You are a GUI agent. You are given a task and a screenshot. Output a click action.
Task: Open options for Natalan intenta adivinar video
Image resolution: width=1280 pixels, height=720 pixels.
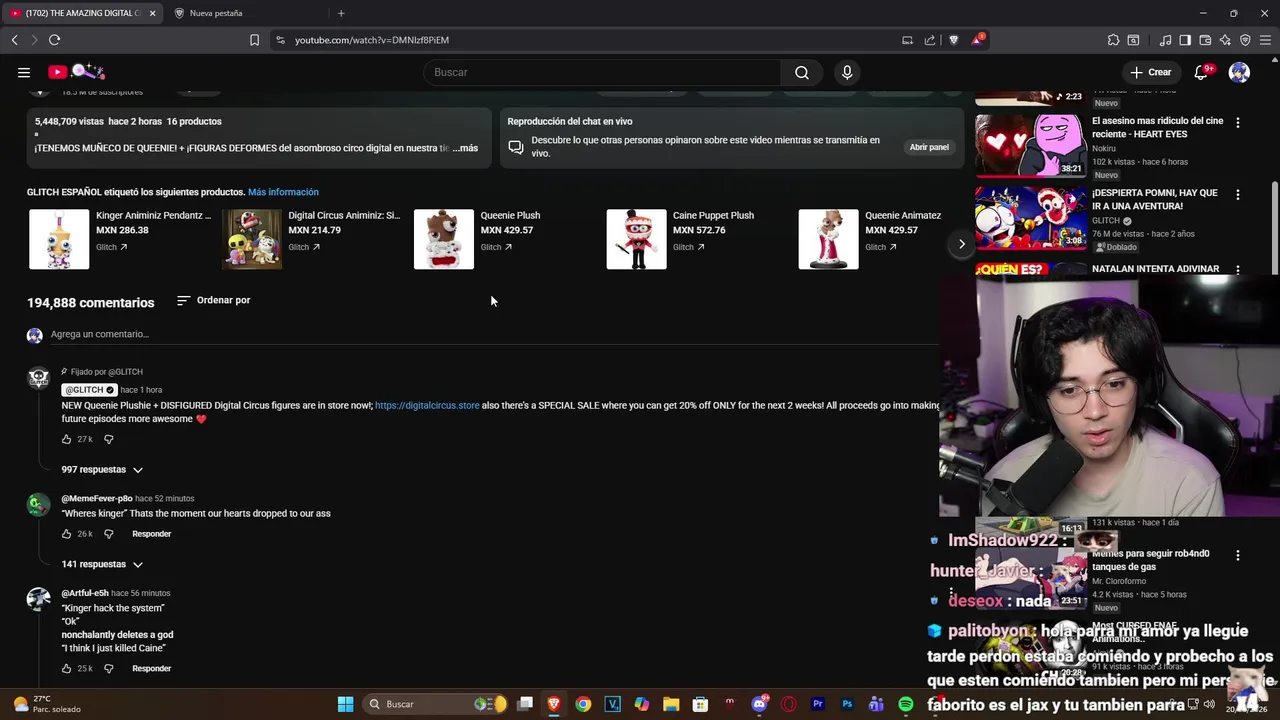(x=1238, y=269)
